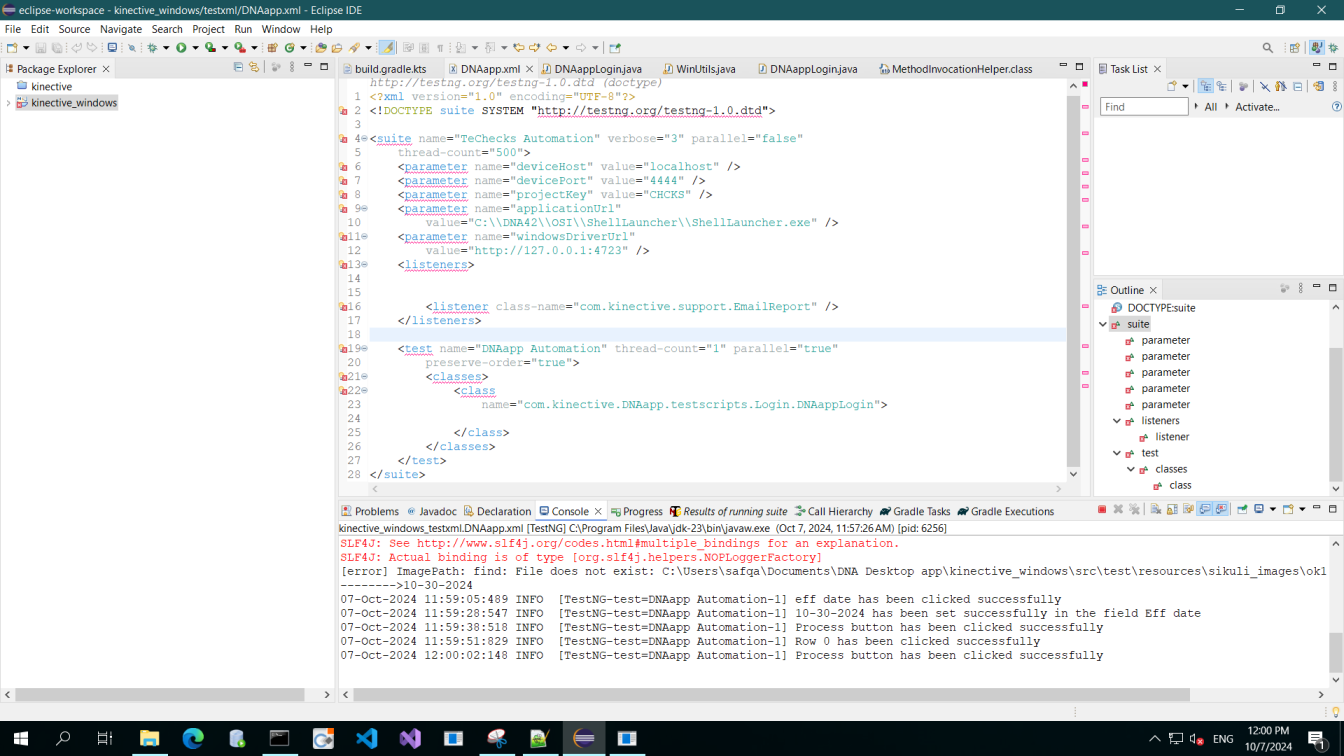Click the Task List help question-mark icon
The width and height of the screenshot is (1344, 756).
1336,107
